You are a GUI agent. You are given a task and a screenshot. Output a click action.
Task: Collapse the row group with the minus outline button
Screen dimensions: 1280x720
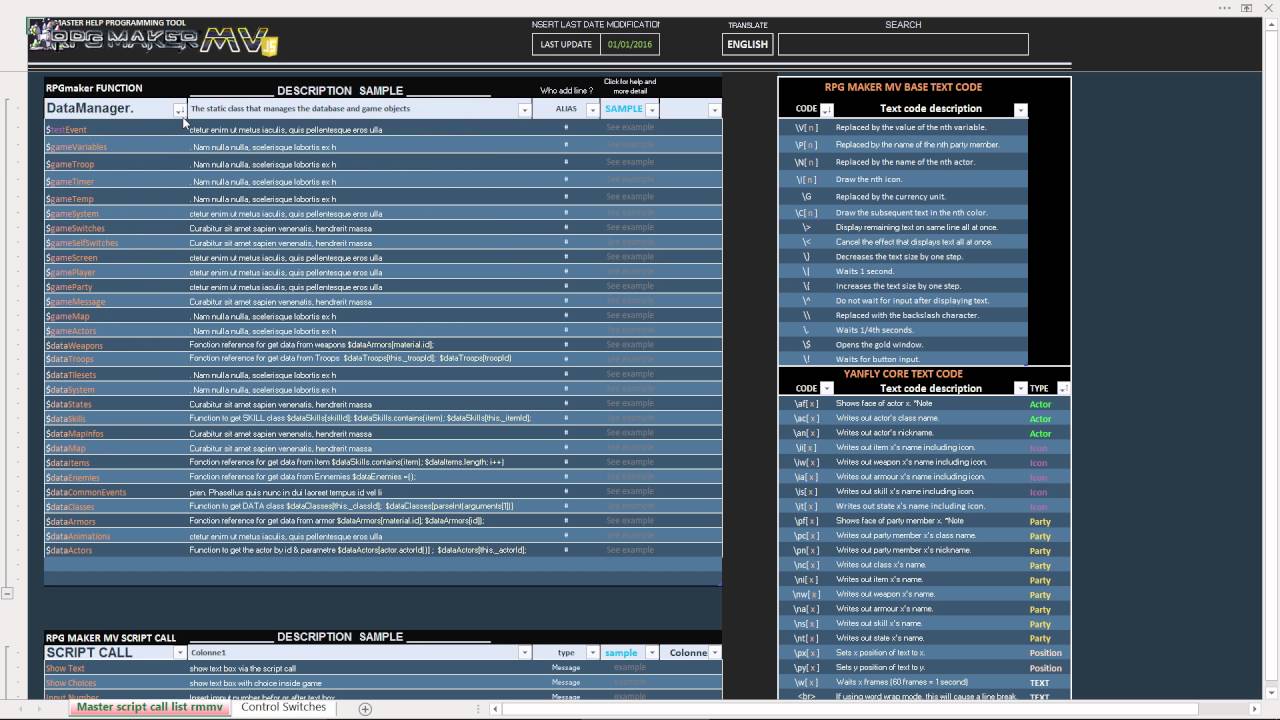[7, 593]
